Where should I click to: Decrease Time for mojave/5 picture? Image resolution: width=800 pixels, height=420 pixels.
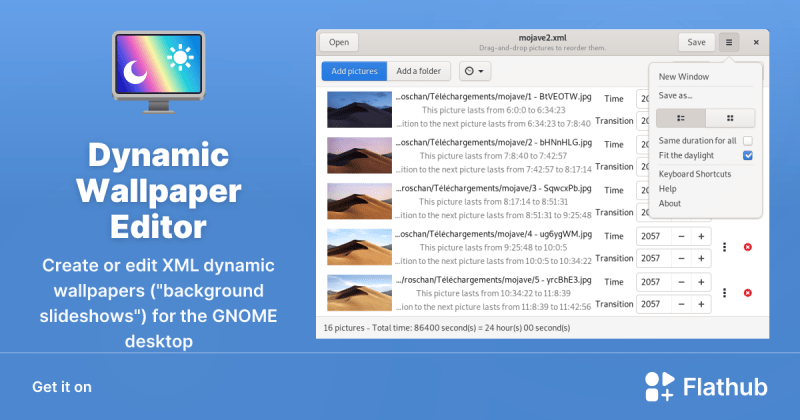pos(681,282)
